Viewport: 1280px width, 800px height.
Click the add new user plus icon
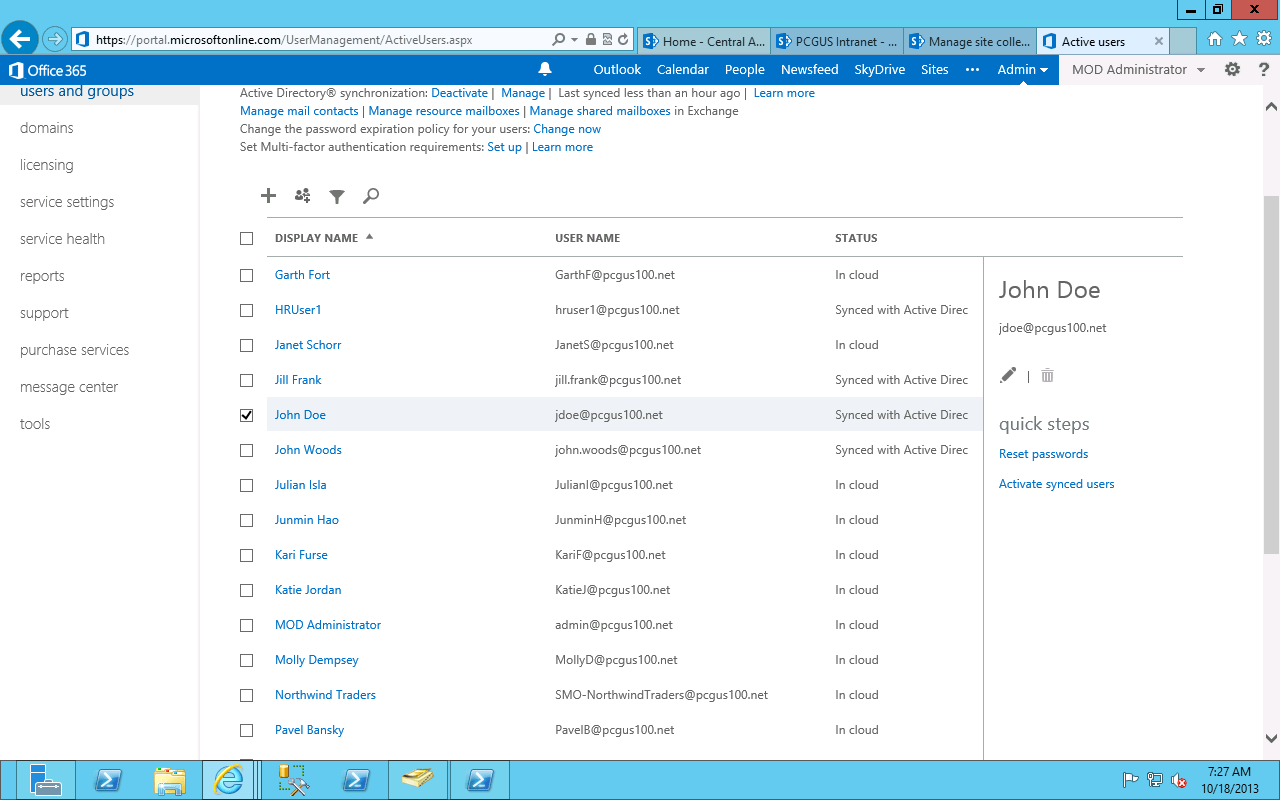coord(268,196)
